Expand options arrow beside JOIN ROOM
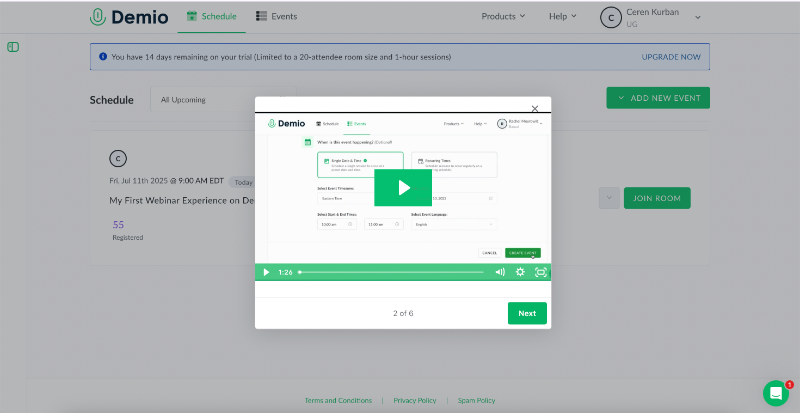Image resolution: width=800 pixels, height=413 pixels. coord(609,198)
